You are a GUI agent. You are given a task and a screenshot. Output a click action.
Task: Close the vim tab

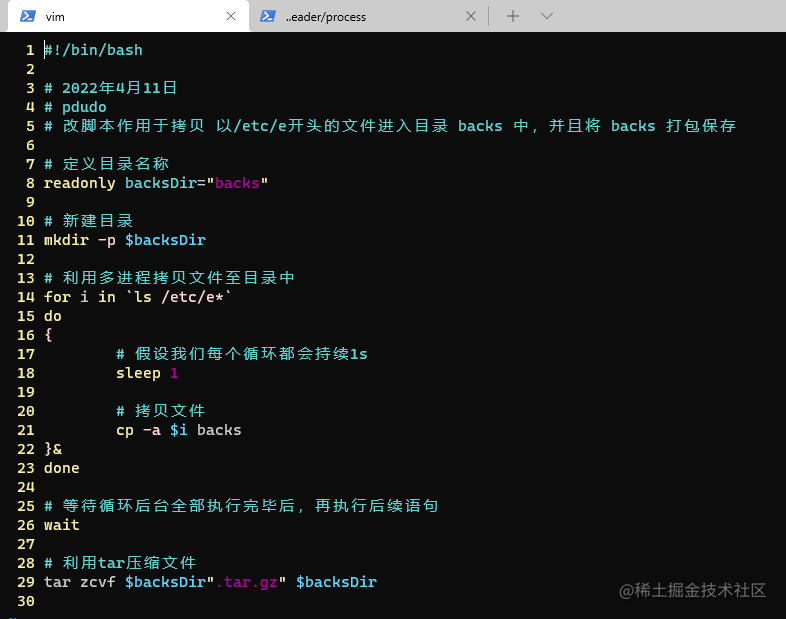(x=231, y=17)
